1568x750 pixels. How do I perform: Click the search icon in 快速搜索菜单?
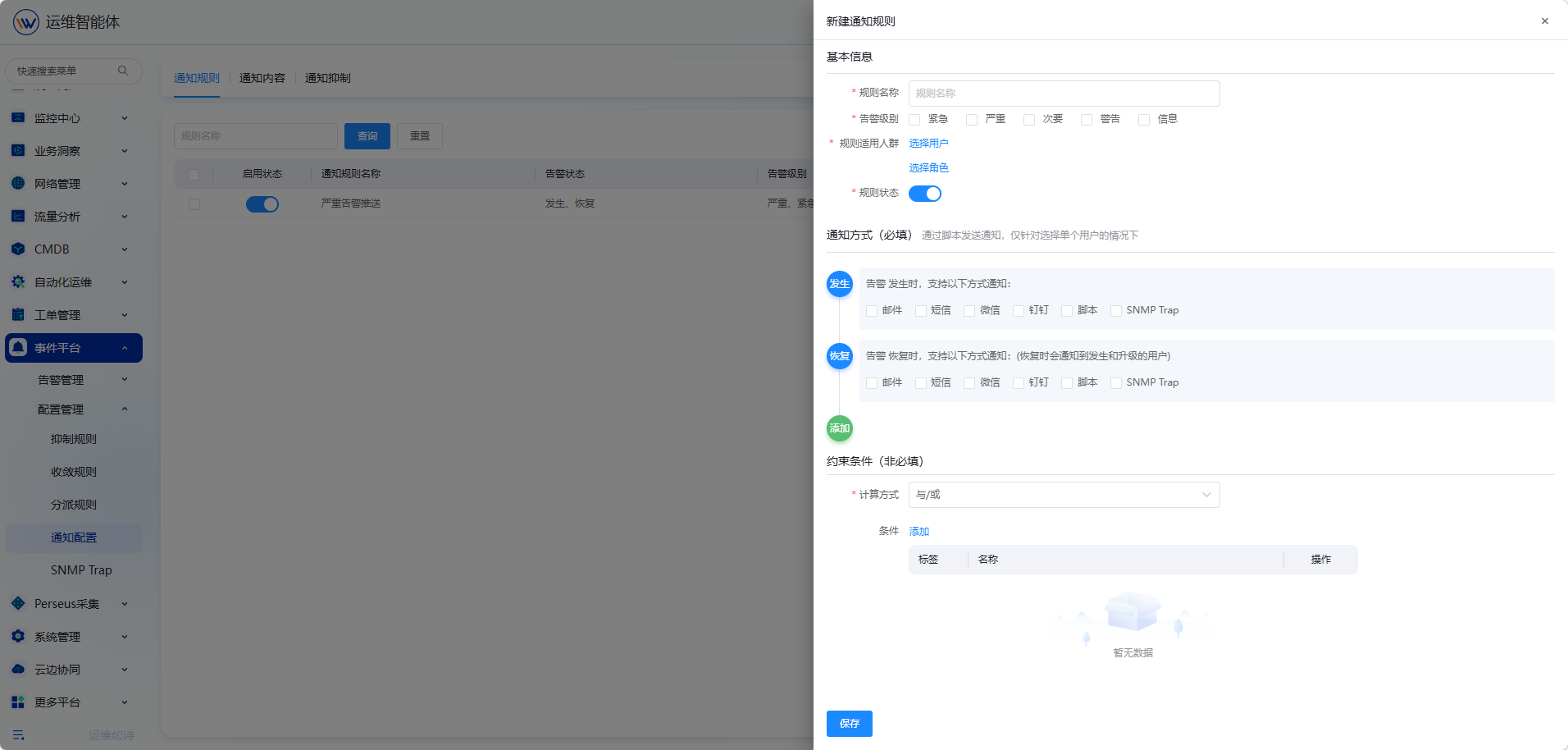click(x=123, y=71)
